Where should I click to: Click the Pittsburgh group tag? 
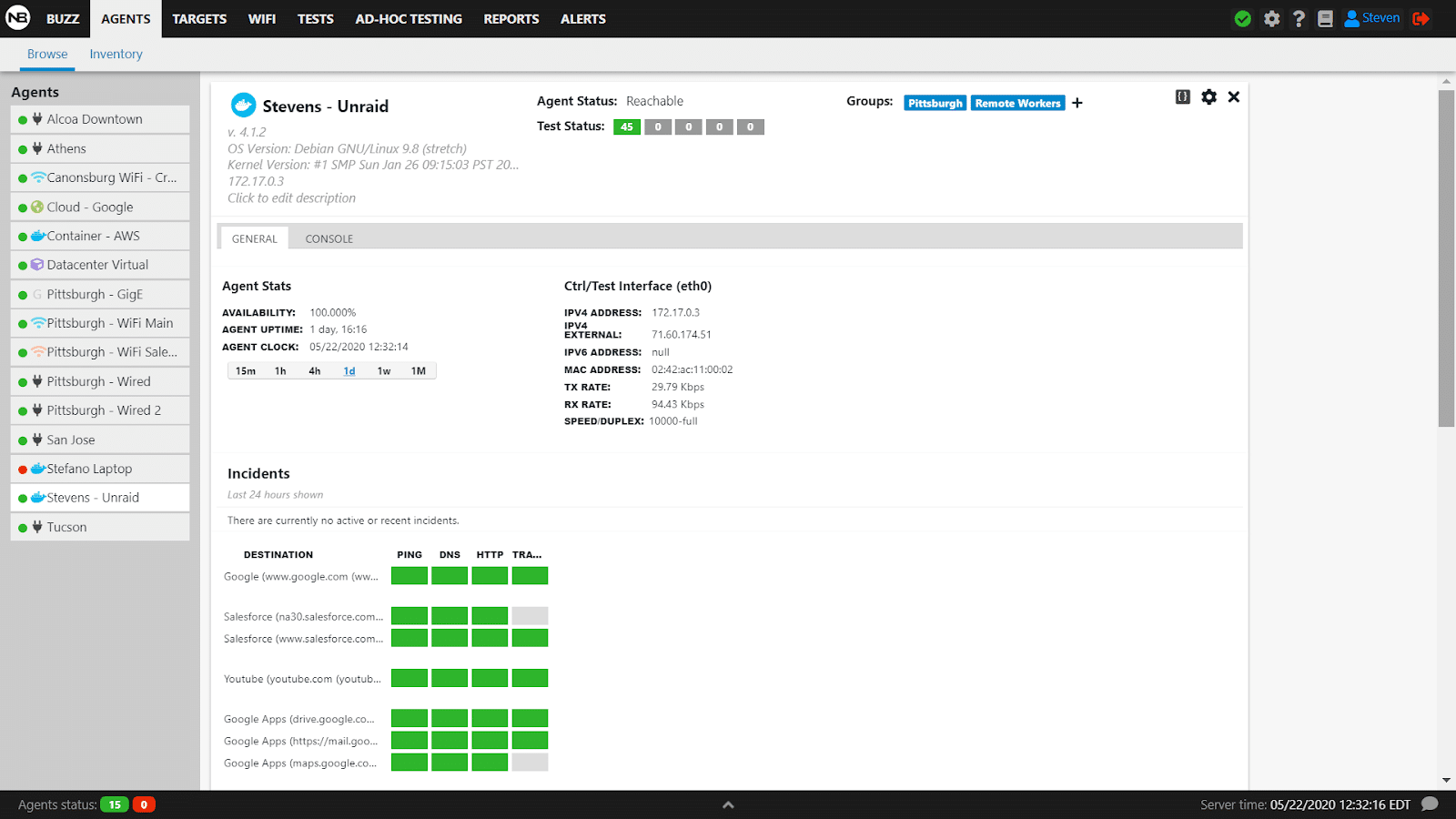point(935,104)
